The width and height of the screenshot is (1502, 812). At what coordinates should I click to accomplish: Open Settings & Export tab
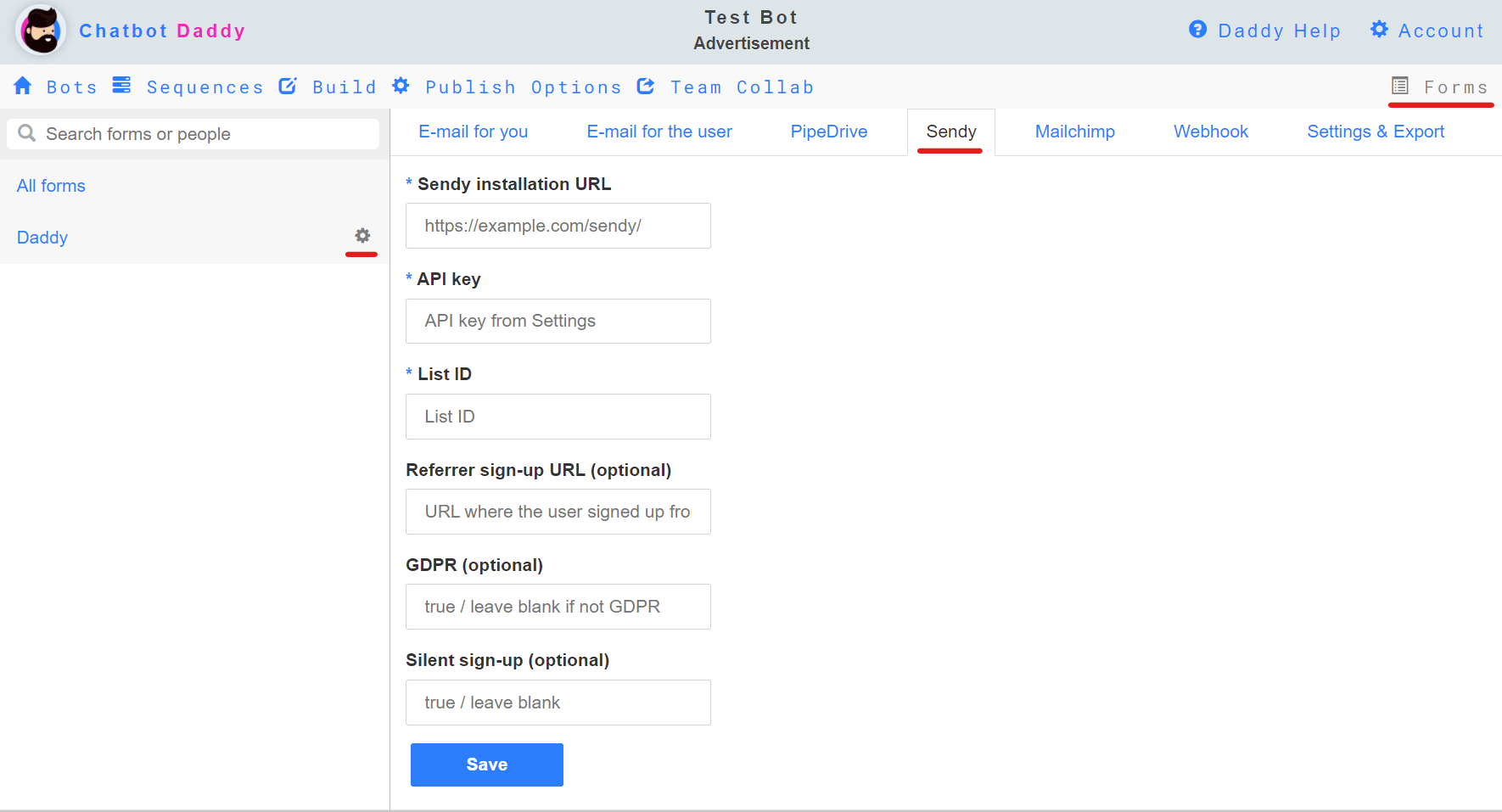1376,132
